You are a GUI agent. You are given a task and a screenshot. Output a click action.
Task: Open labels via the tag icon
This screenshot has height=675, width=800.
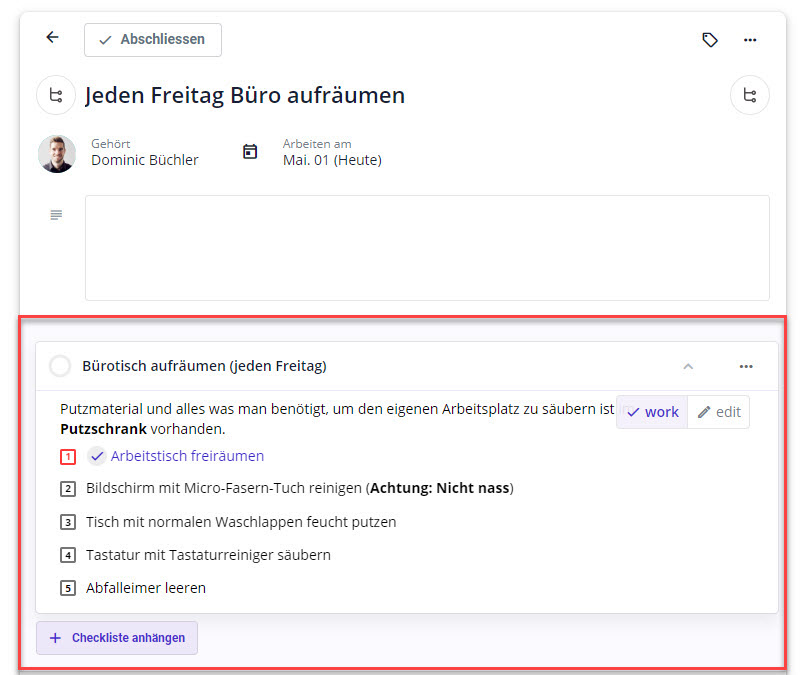click(710, 39)
